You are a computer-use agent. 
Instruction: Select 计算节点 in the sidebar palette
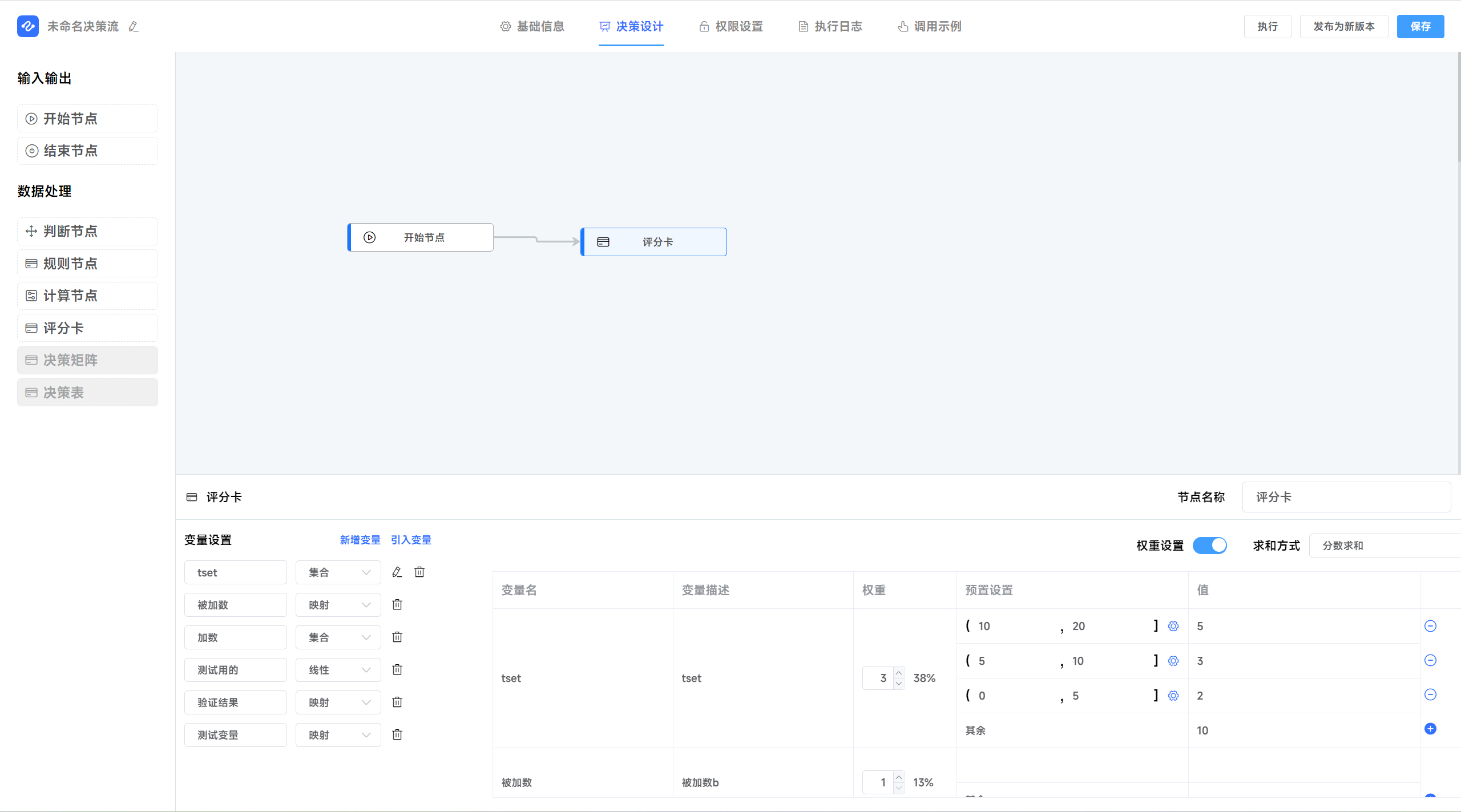(87, 296)
